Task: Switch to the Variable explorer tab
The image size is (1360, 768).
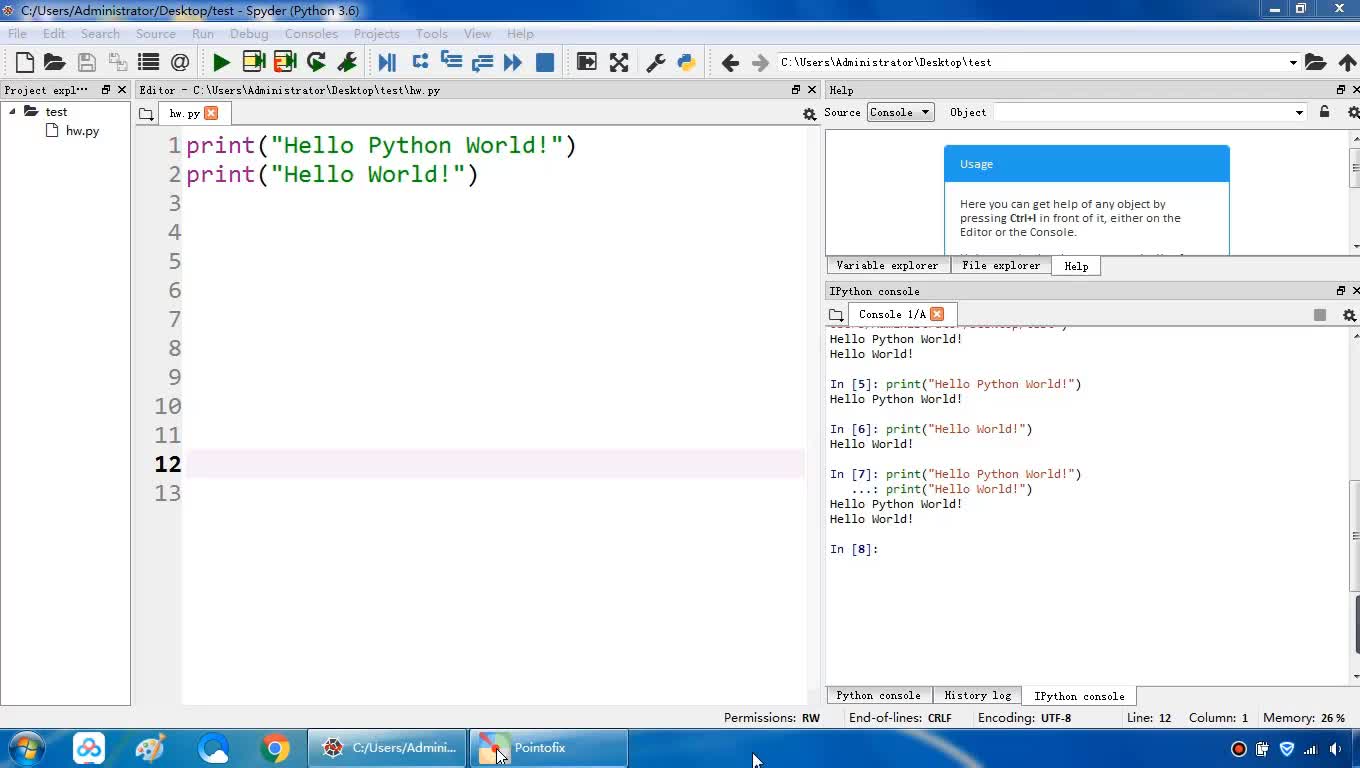Action: tap(887, 266)
